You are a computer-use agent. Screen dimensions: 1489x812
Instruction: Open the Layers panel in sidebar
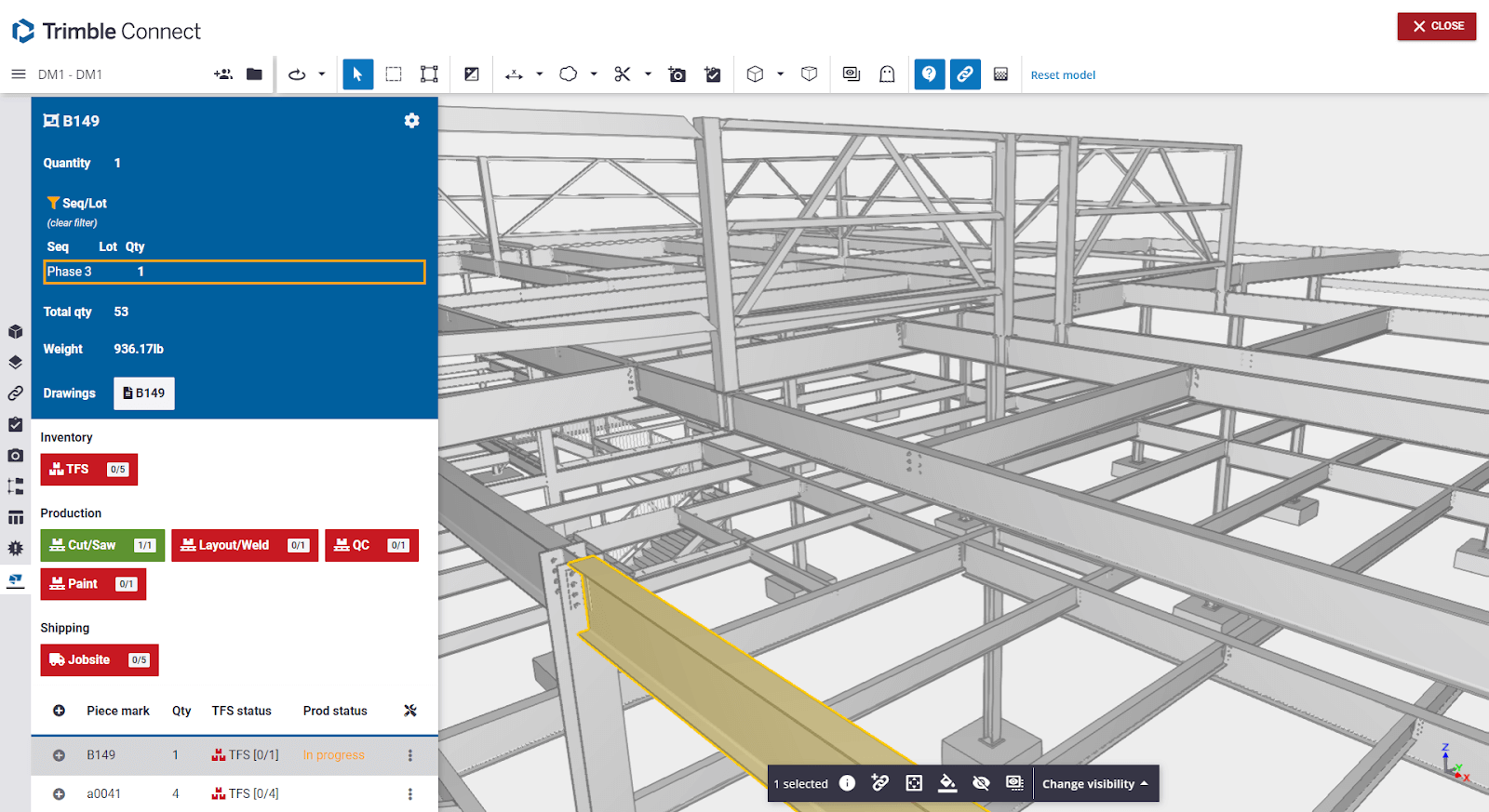(x=15, y=363)
